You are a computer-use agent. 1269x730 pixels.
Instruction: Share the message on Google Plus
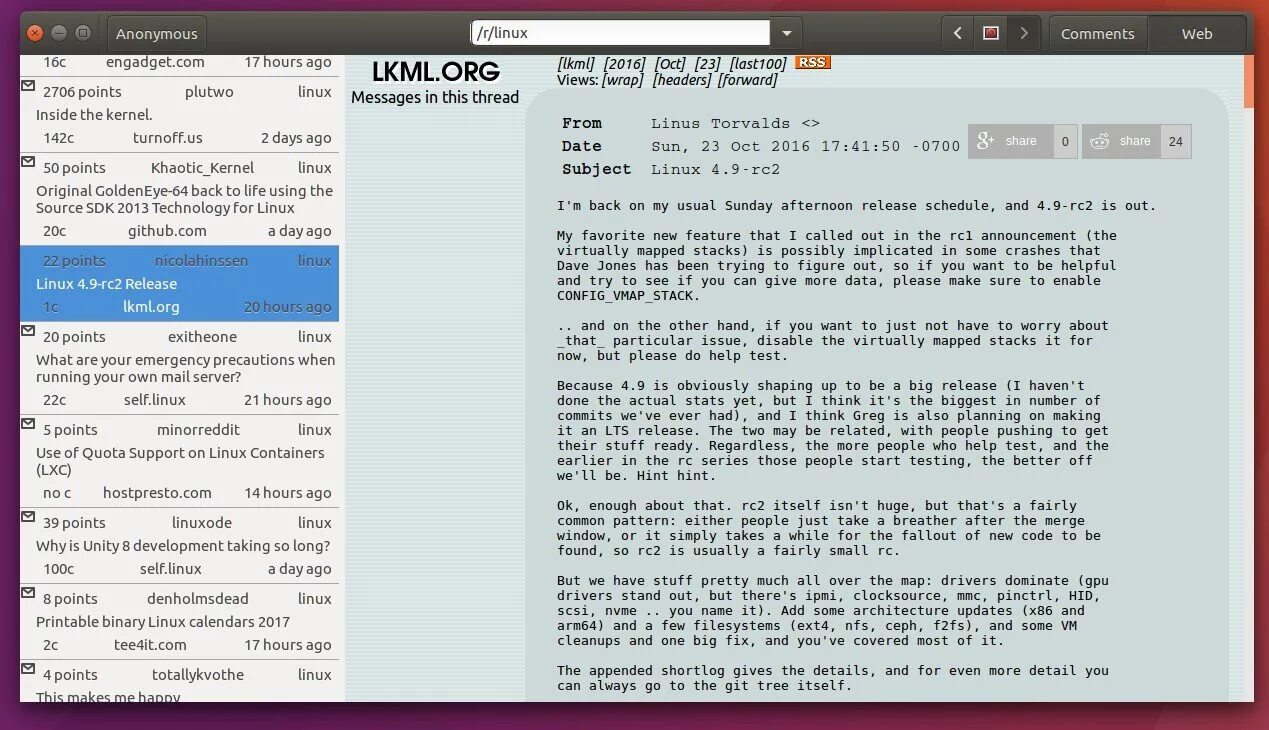click(x=1010, y=141)
